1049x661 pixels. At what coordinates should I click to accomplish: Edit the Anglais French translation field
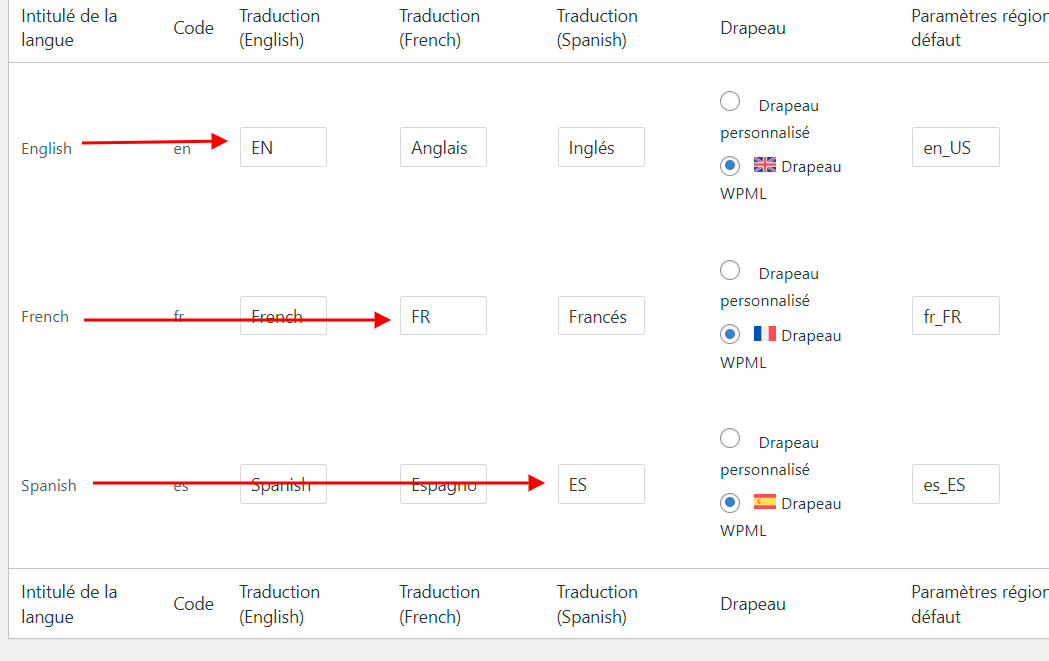pos(442,147)
